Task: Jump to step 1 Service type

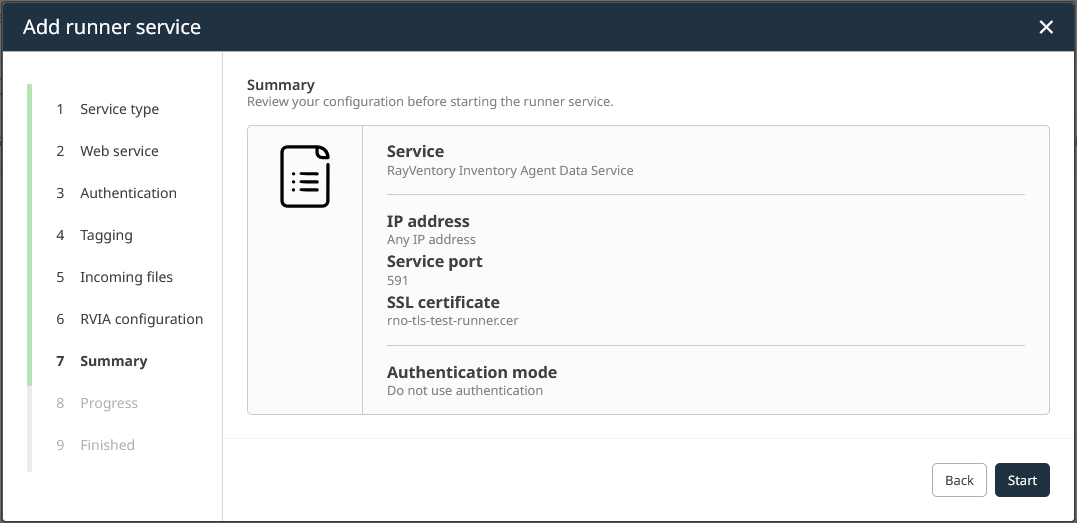Action: tap(119, 109)
